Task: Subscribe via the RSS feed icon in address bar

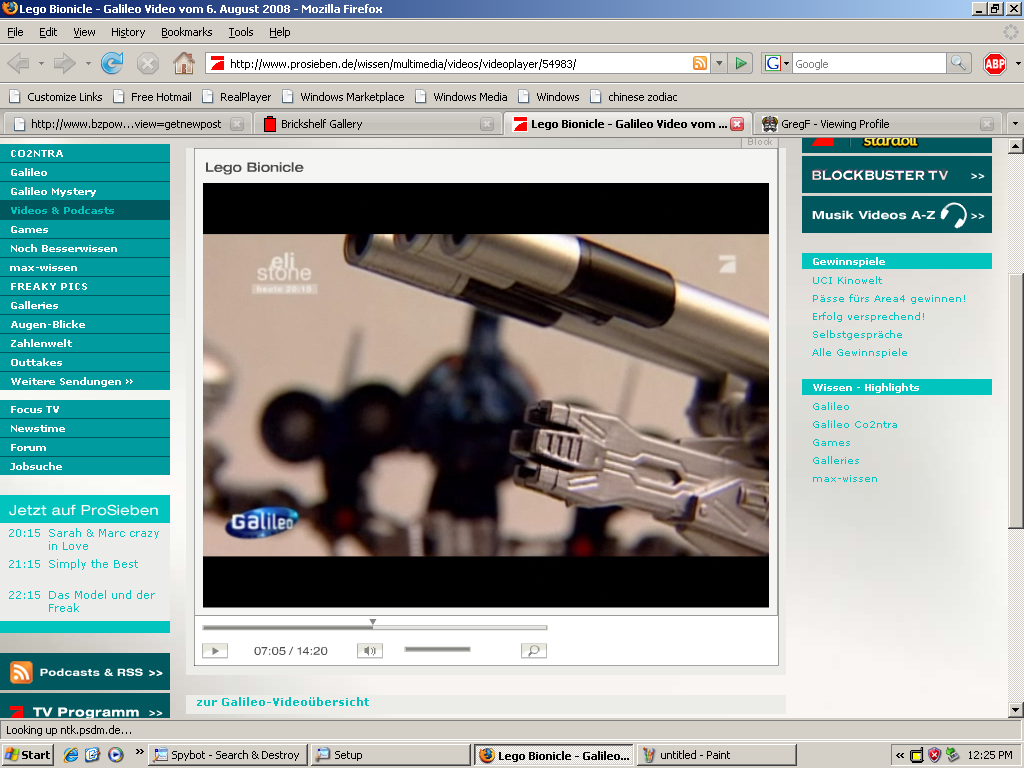Action: tap(699, 63)
